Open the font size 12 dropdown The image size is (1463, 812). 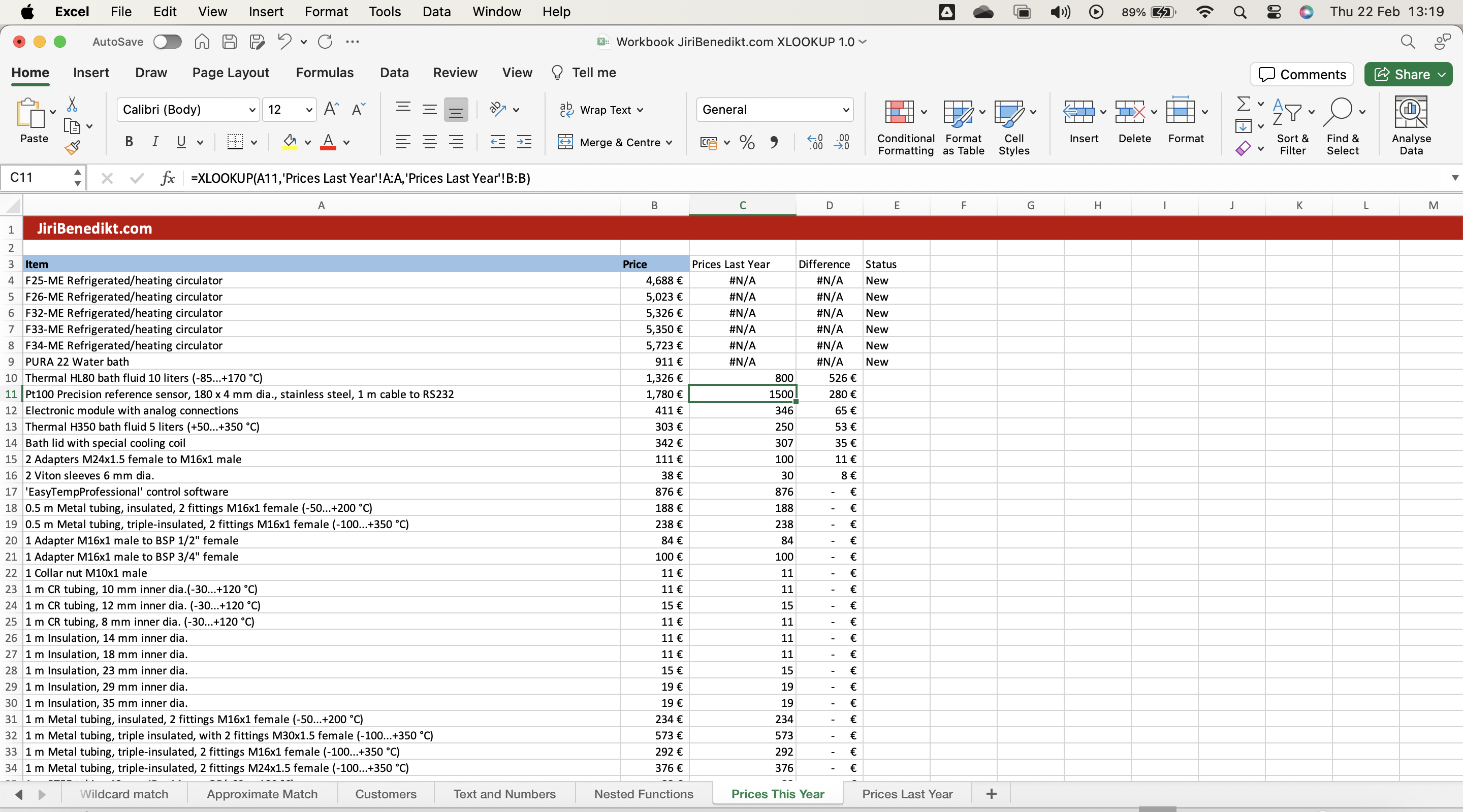309,110
